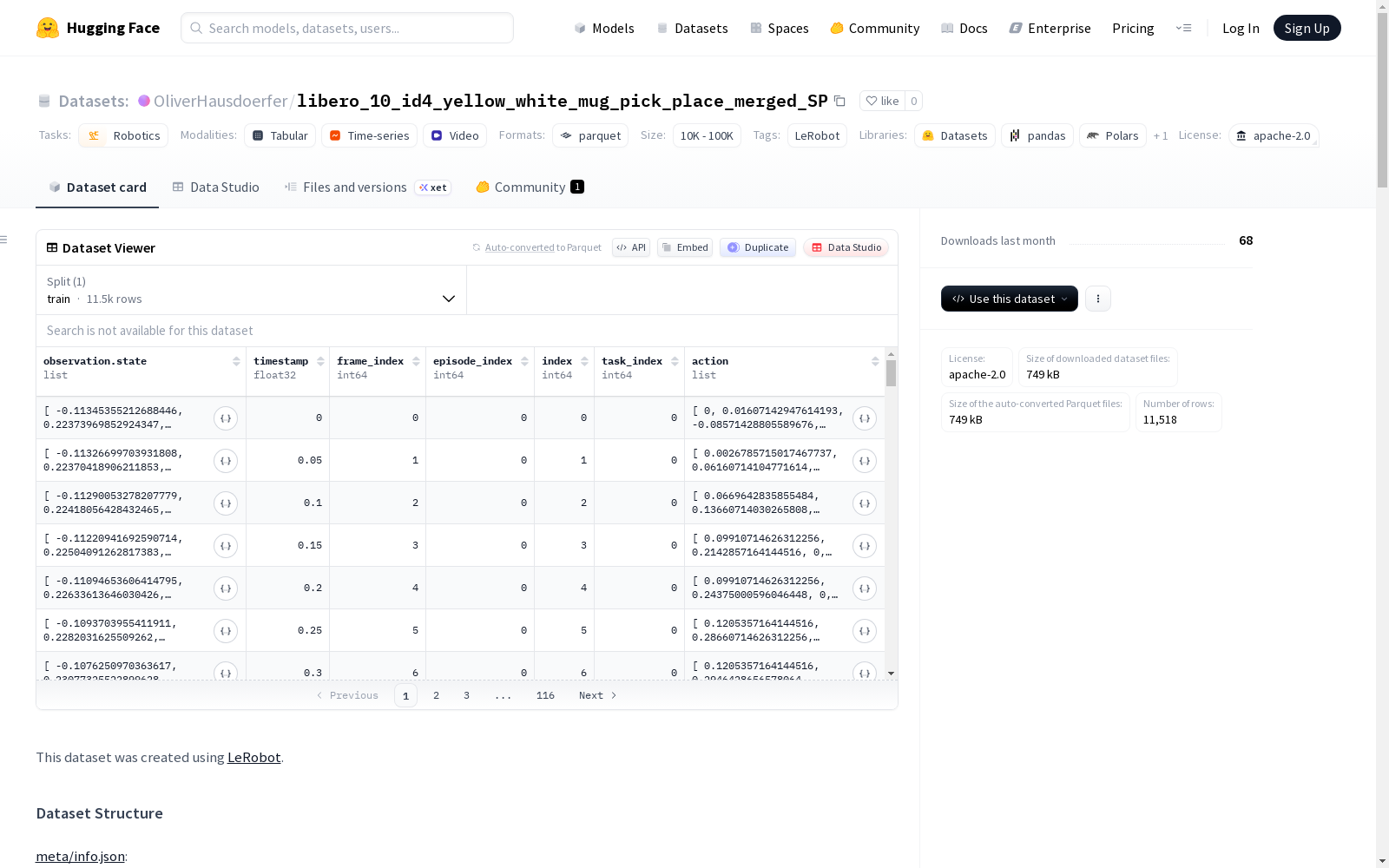Open the Files and versions tab
Image resolution: width=1389 pixels, height=868 pixels.
(367, 187)
